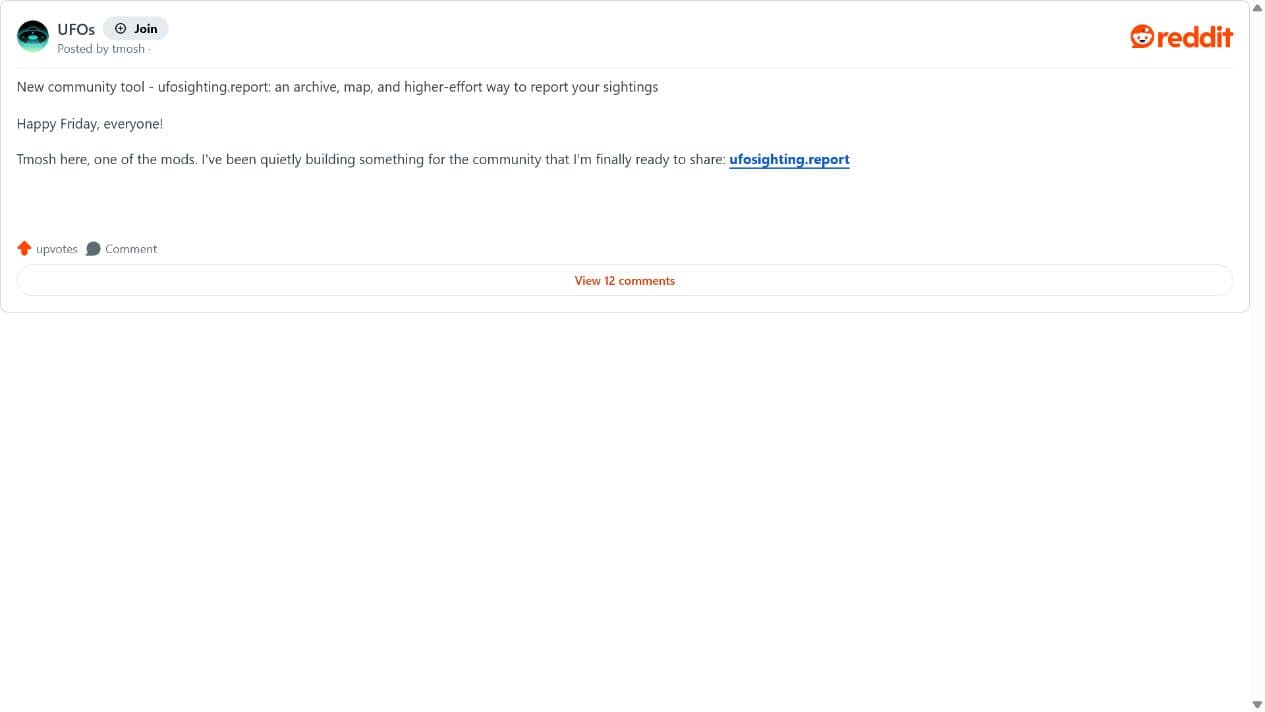Select the 'Happy Friday, everyone!' text

pos(90,124)
